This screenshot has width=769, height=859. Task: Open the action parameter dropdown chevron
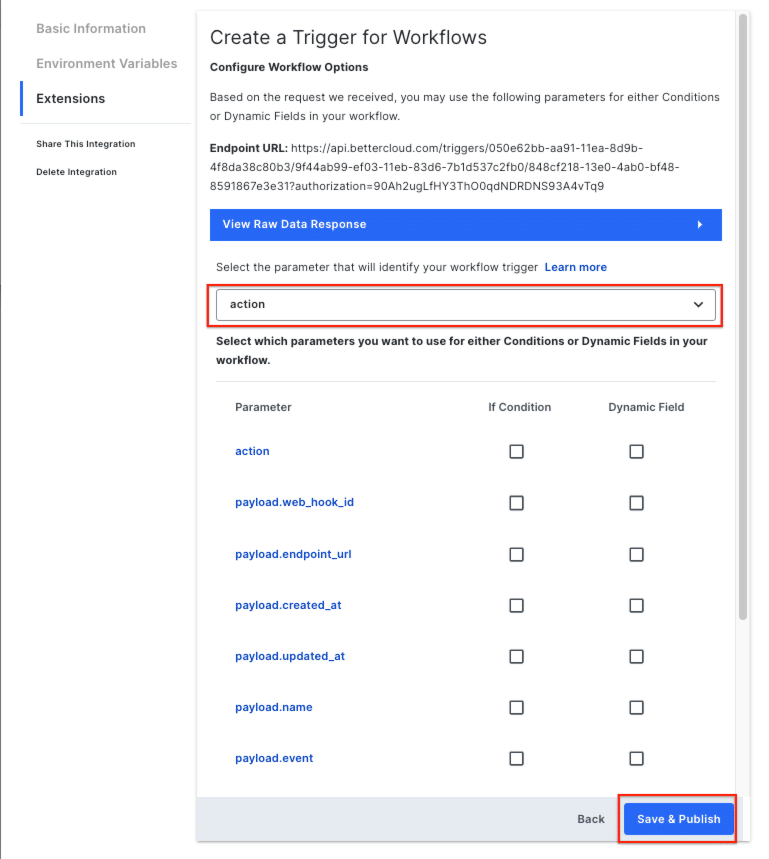[698, 305]
